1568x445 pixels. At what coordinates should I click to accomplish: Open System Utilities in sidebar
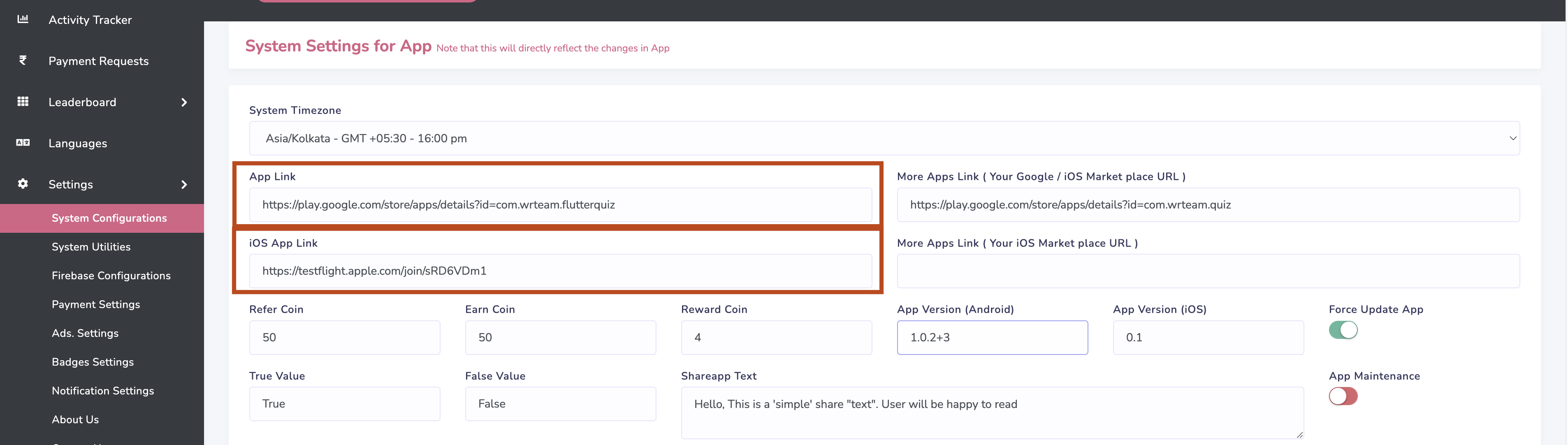(91, 246)
